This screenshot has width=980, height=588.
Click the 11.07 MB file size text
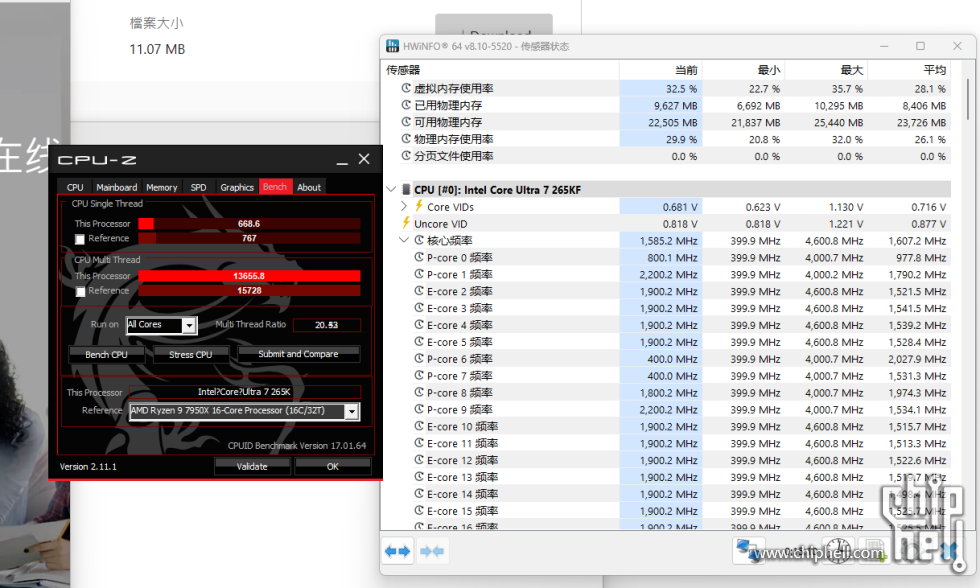tap(158, 49)
